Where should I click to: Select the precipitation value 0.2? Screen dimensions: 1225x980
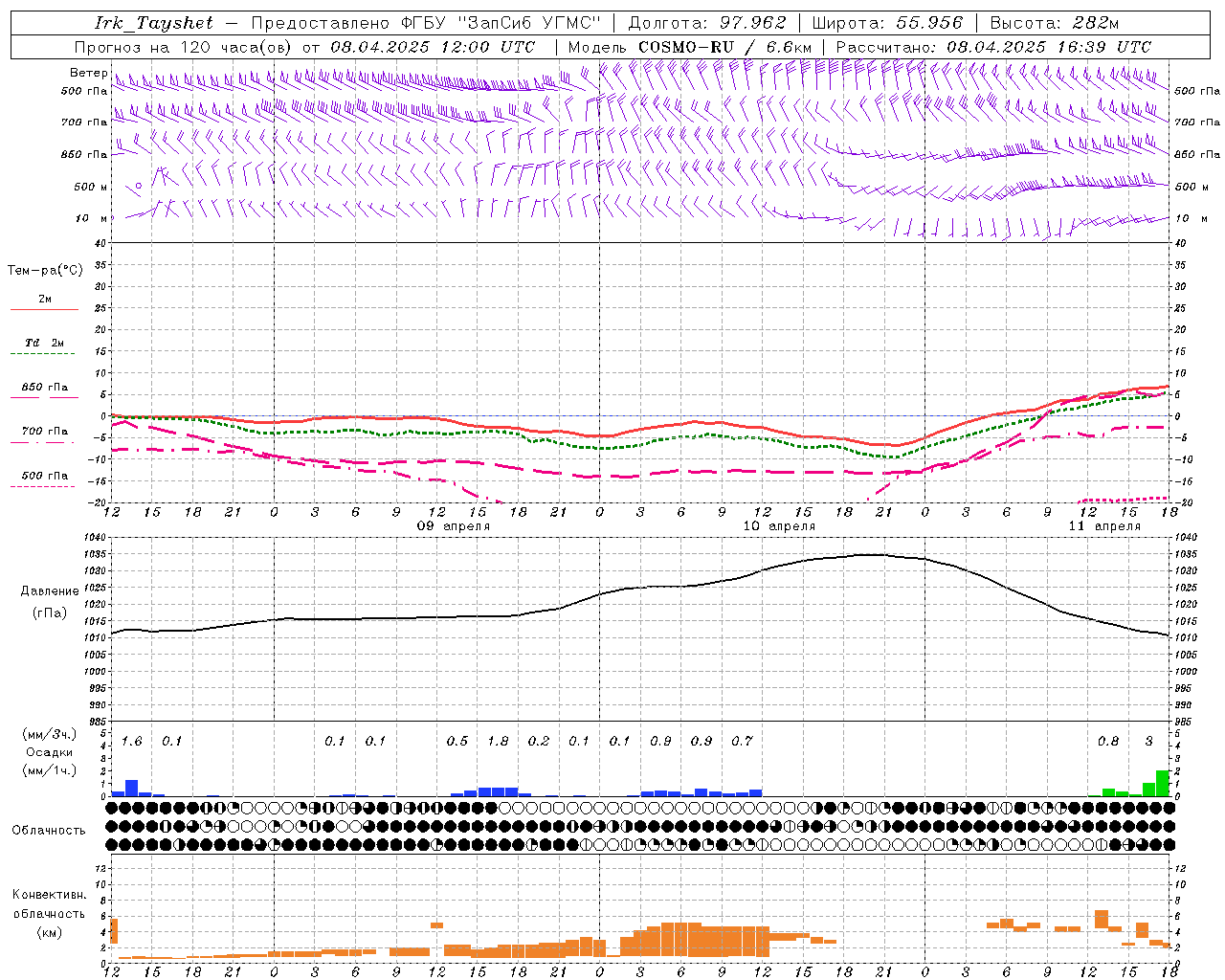(x=539, y=742)
